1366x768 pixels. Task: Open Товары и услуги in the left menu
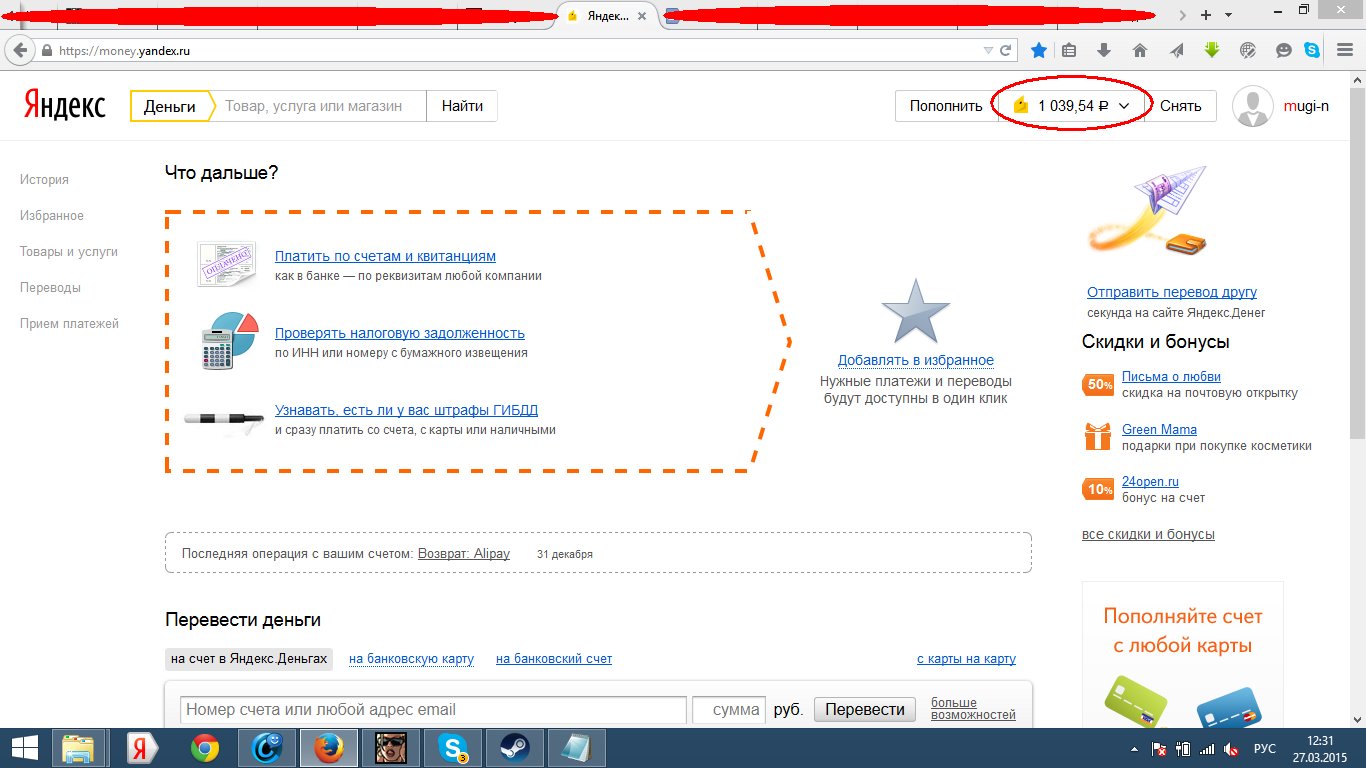pyautogui.click(x=69, y=252)
